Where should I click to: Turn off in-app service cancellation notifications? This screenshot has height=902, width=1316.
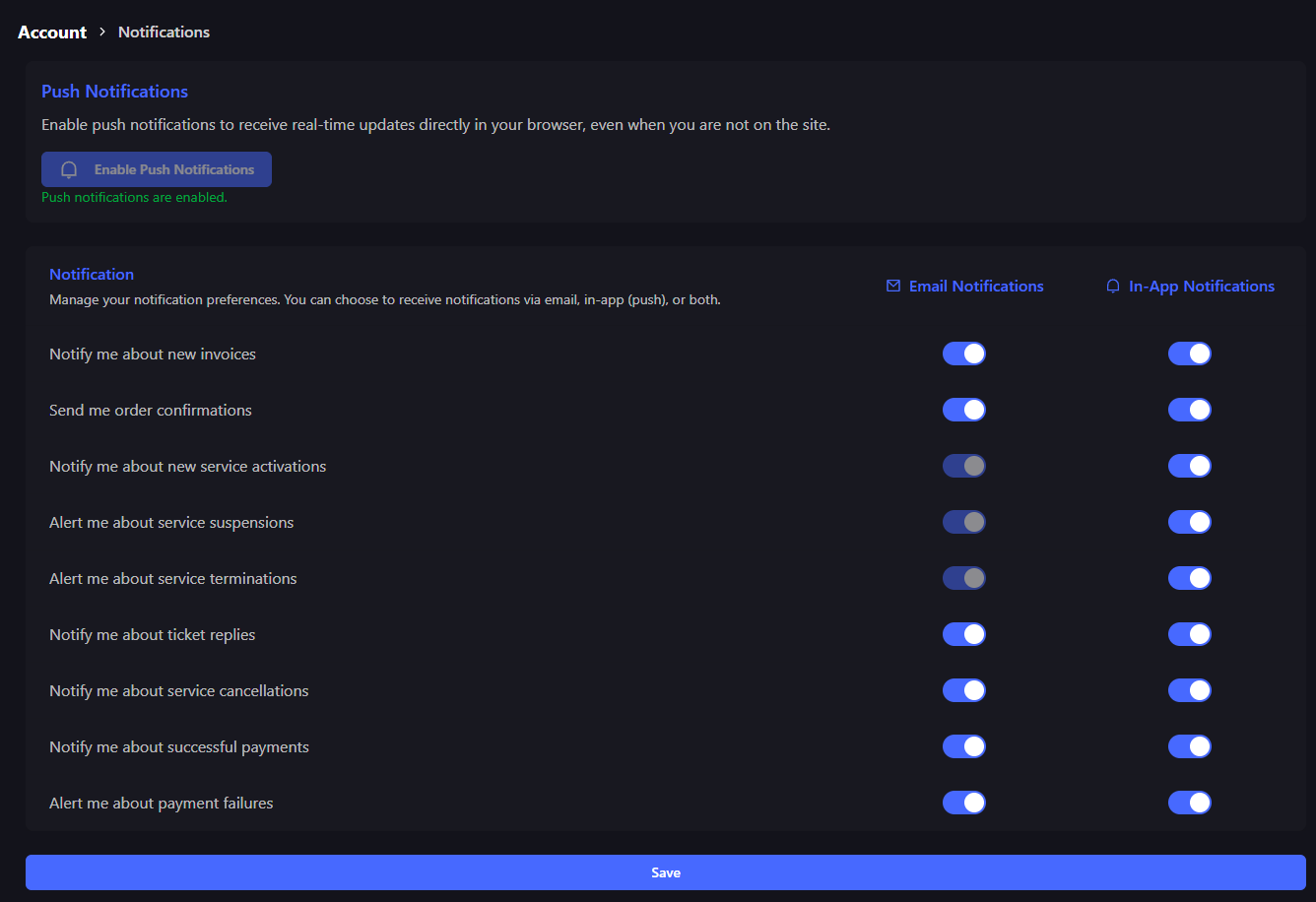(x=1189, y=690)
